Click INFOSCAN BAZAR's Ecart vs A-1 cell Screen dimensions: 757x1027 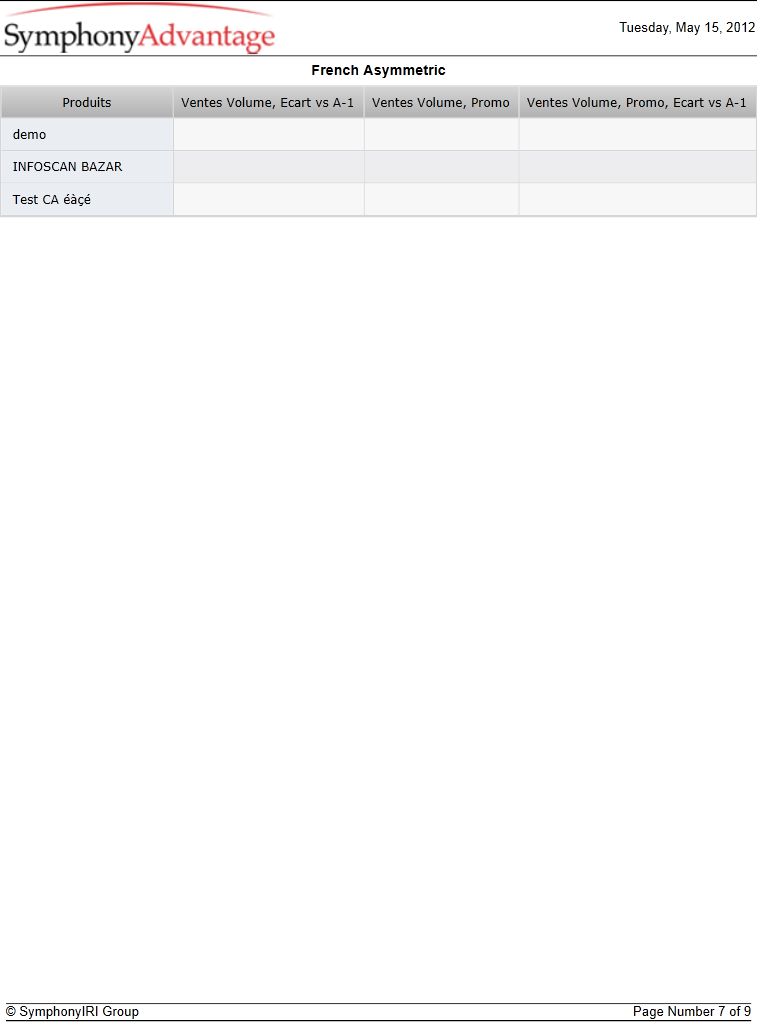pyautogui.click(x=268, y=166)
